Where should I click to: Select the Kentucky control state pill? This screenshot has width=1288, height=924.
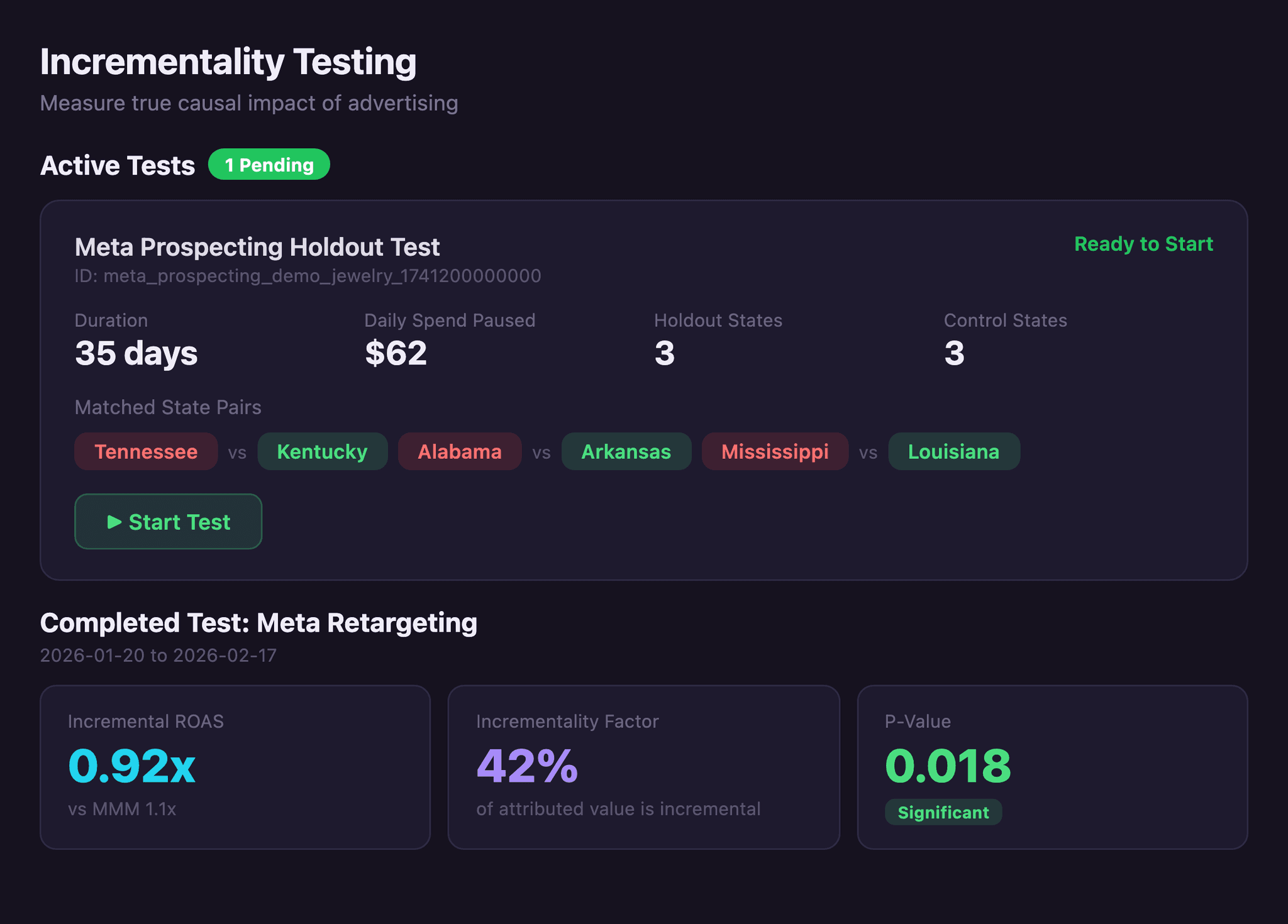323,451
